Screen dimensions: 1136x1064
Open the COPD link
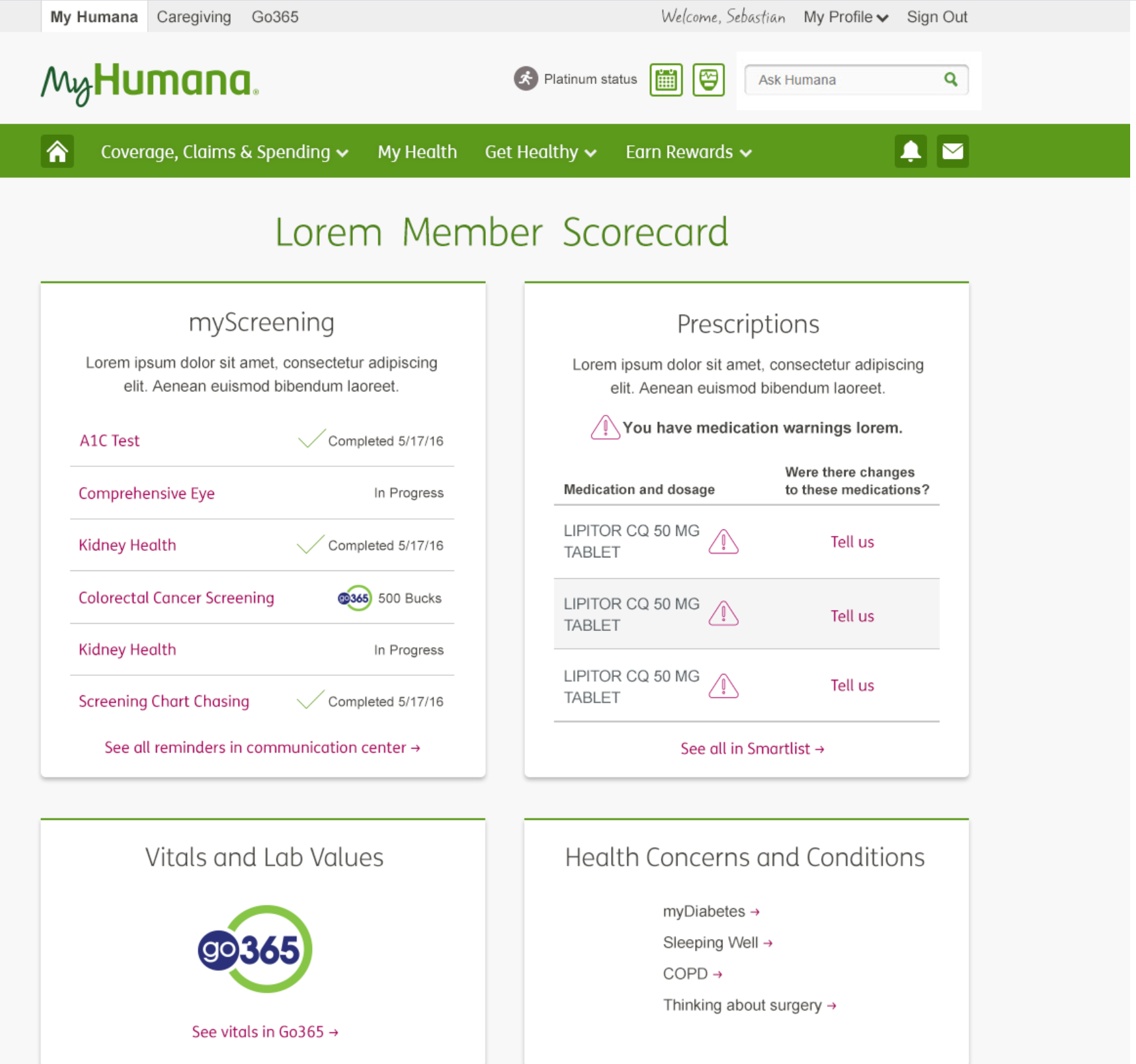tap(693, 974)
